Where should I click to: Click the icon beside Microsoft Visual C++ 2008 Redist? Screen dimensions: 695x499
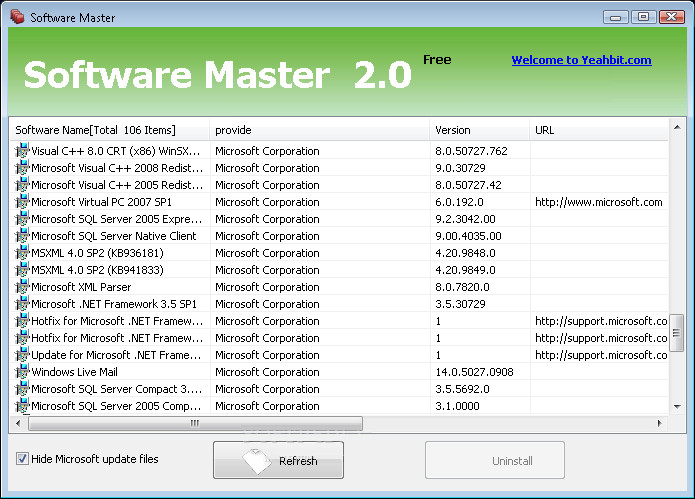pos(22,168)
